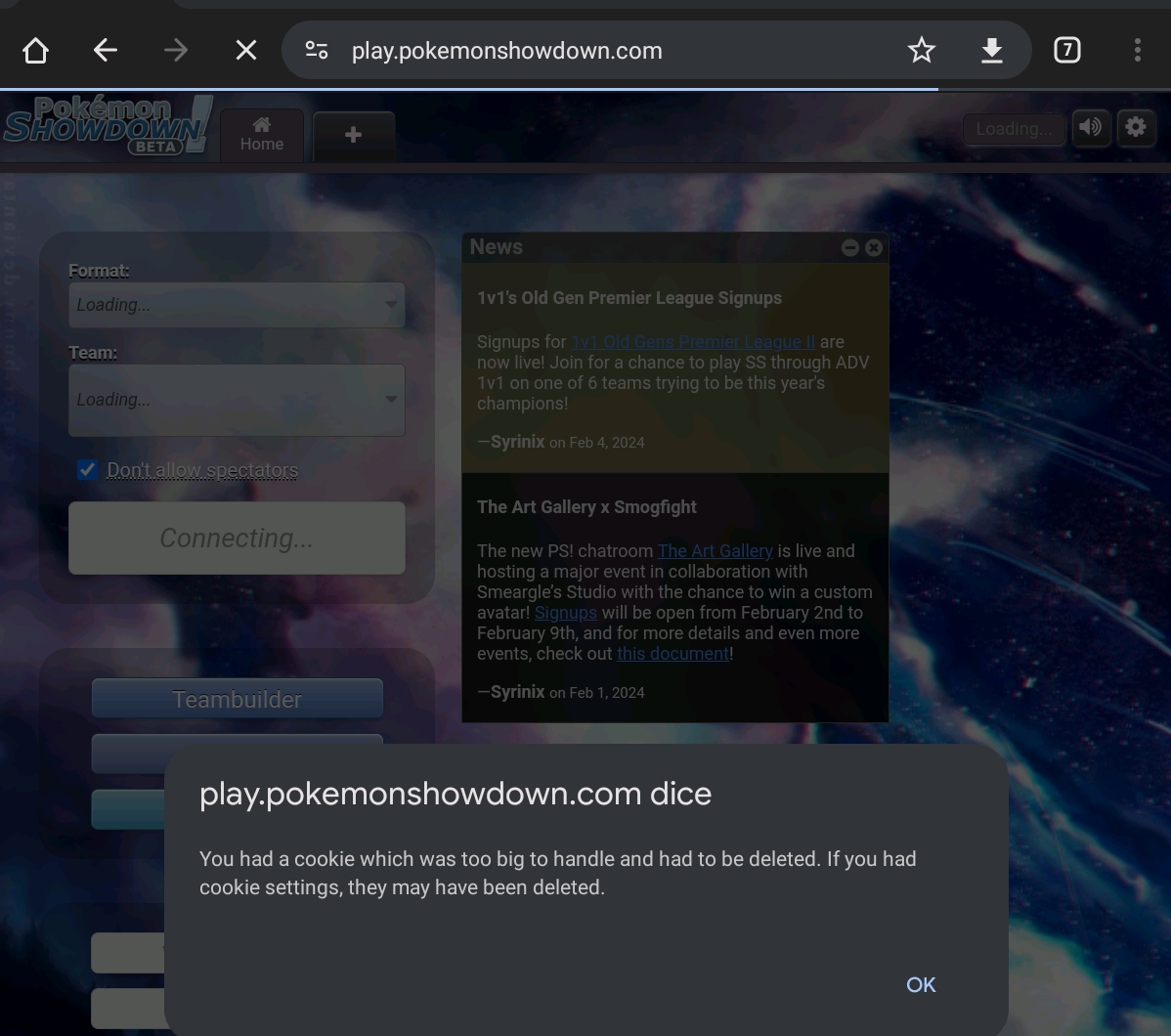Click 'Syrinix on Feb 4, 2024' byline

coord(561,442)
